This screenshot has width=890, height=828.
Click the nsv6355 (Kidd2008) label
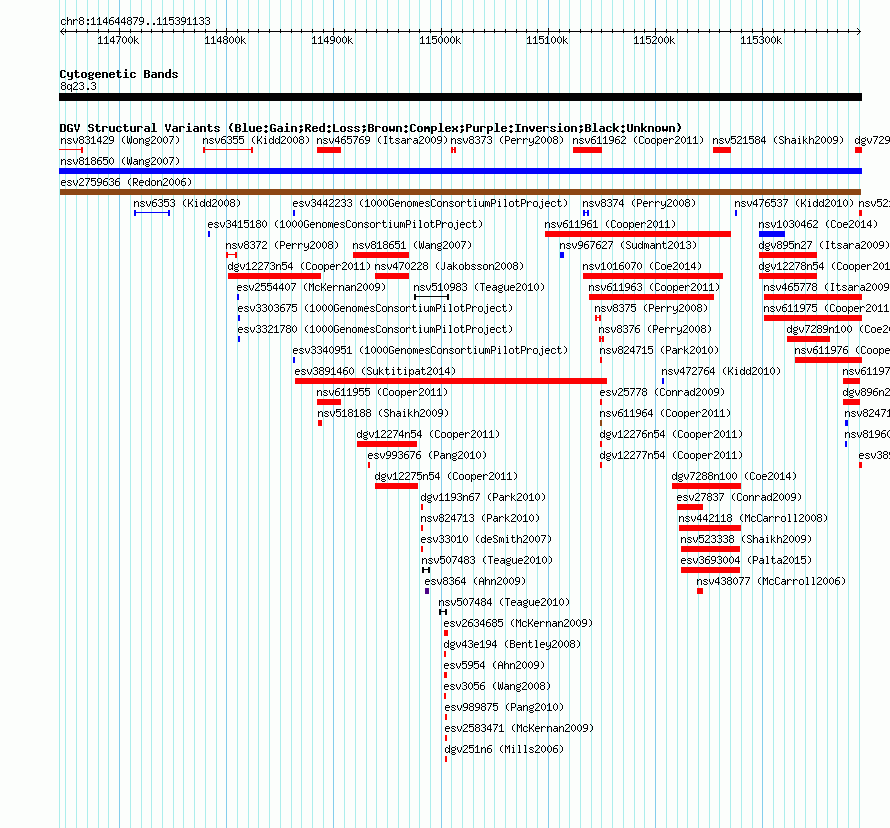[256, 140]
